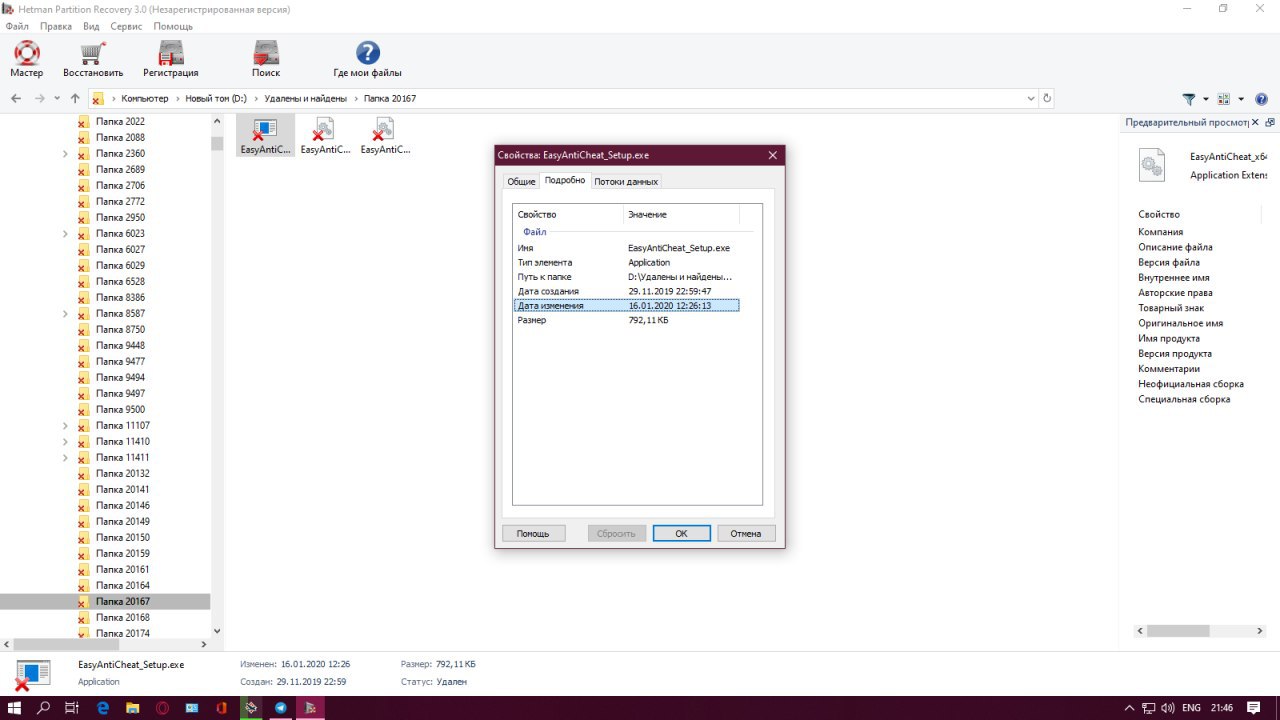1280x720 pixels.
Task: Expand Папка 11411 tree node
Action: [65, 458]
